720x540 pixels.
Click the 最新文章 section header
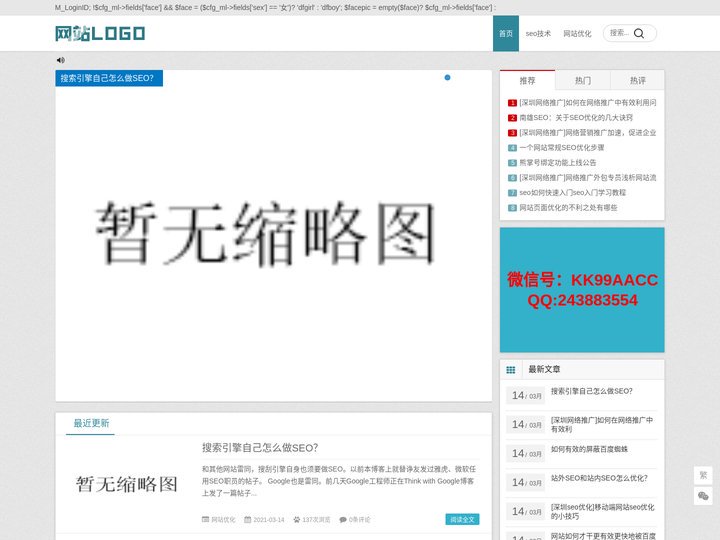544,369
